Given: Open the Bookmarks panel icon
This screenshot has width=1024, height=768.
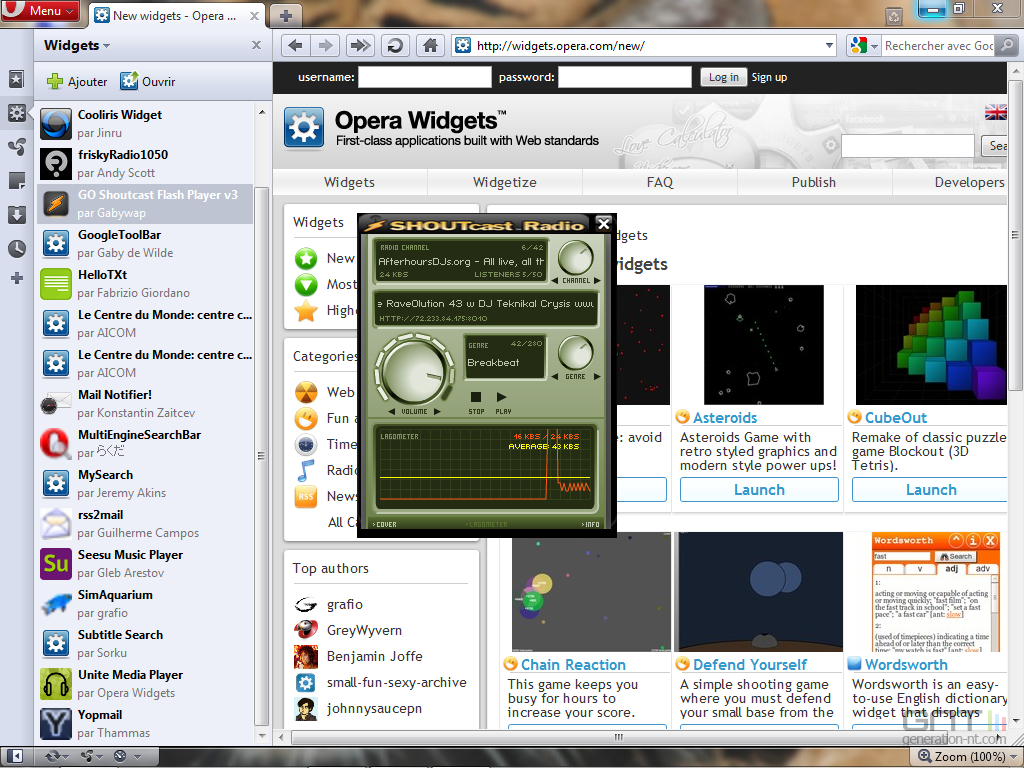Looking at the screenshot, I should coord(16,79).
